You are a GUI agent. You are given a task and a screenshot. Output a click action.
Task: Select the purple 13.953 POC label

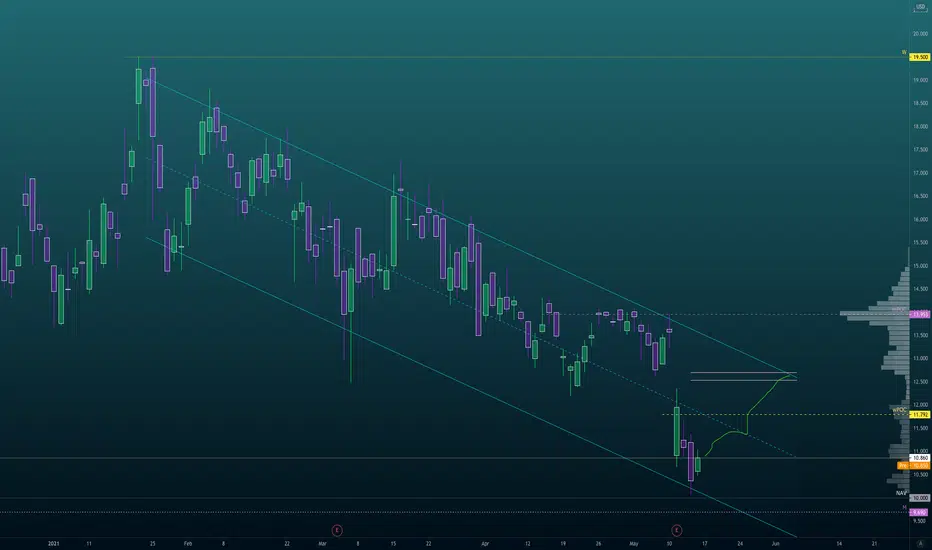(920, 314)
